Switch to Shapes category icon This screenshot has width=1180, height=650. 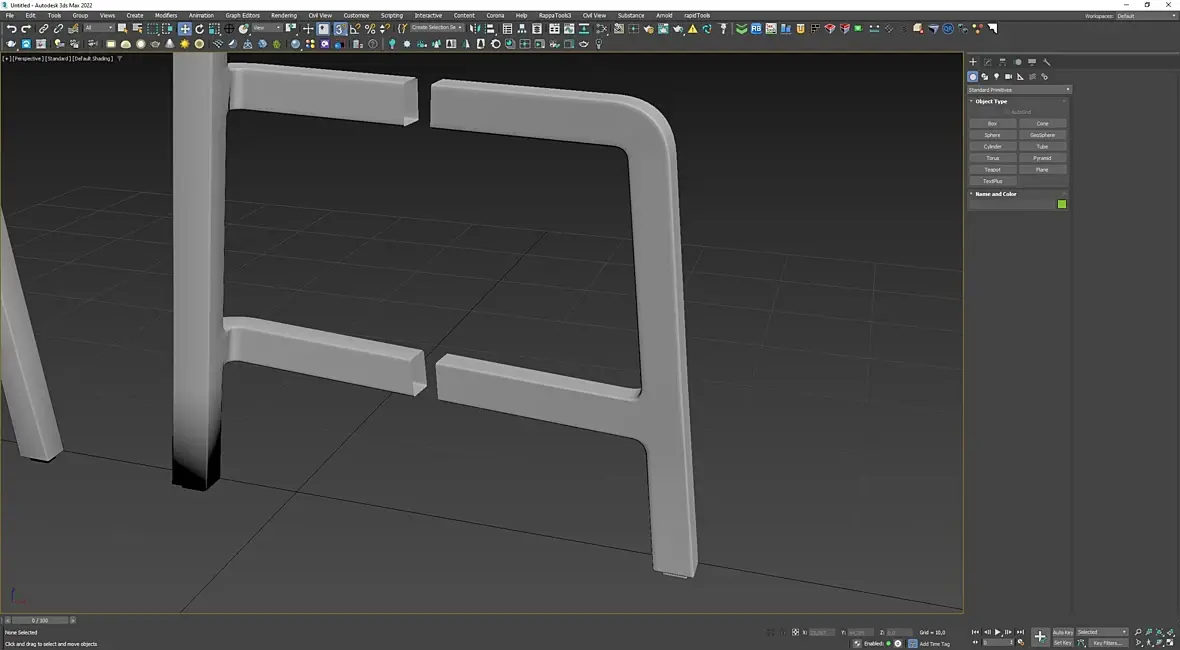click(985, 77)
